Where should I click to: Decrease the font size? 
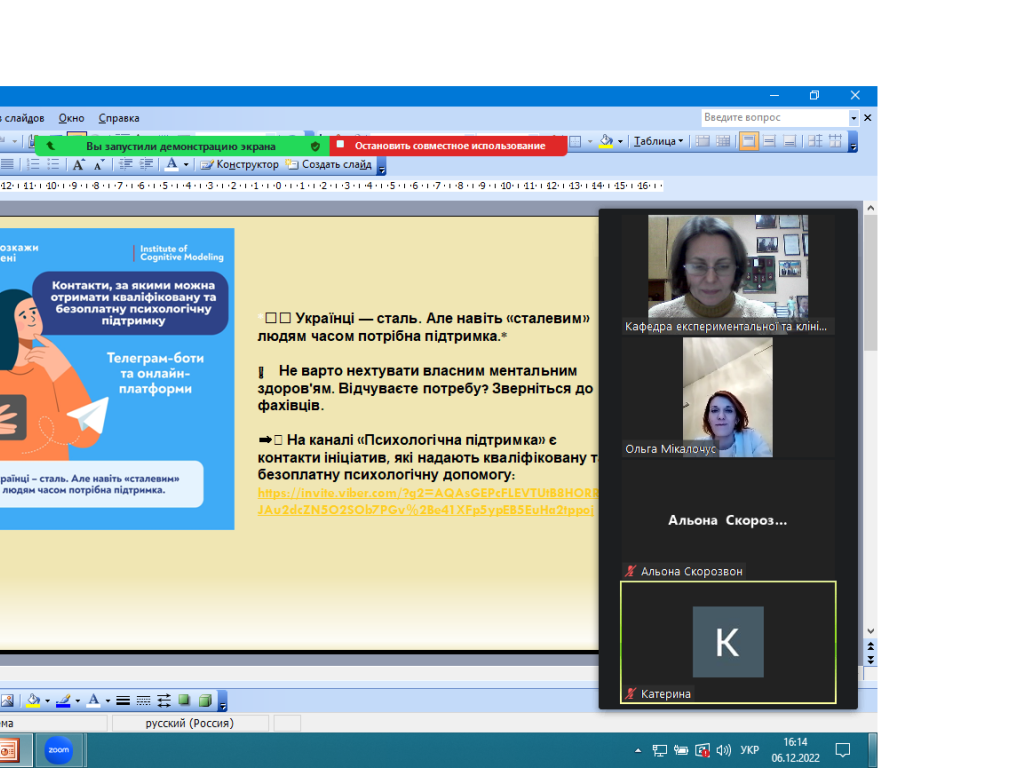[99, 165]
